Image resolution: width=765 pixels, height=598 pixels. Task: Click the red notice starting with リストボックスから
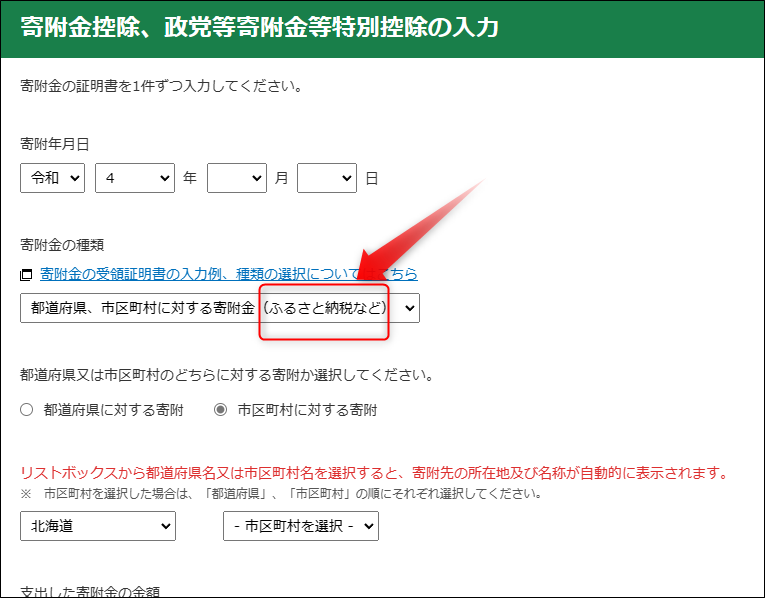tap(375, 473)
